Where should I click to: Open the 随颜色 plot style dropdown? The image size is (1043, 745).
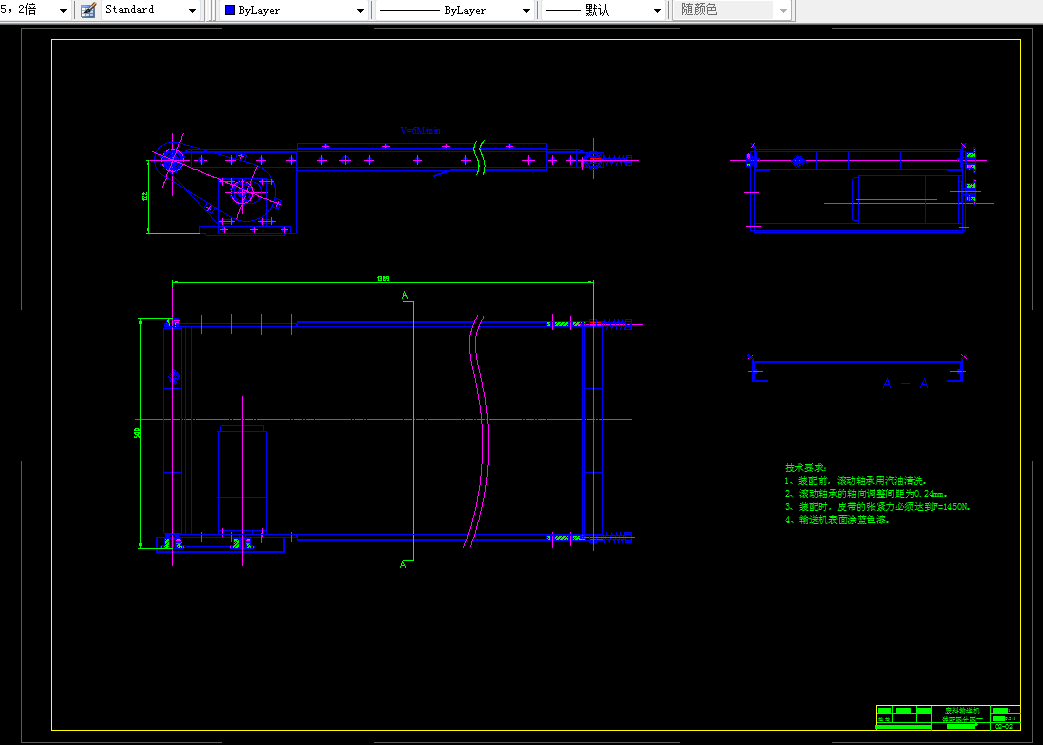pos(732,10)
